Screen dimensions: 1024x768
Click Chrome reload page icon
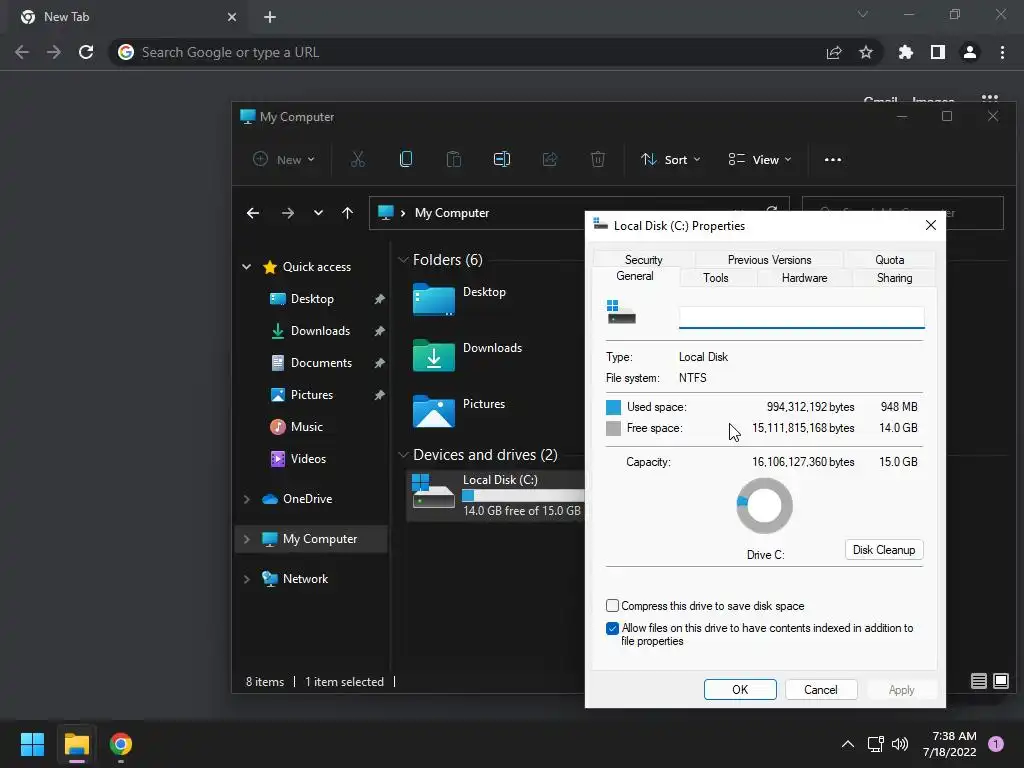(86, 52)
